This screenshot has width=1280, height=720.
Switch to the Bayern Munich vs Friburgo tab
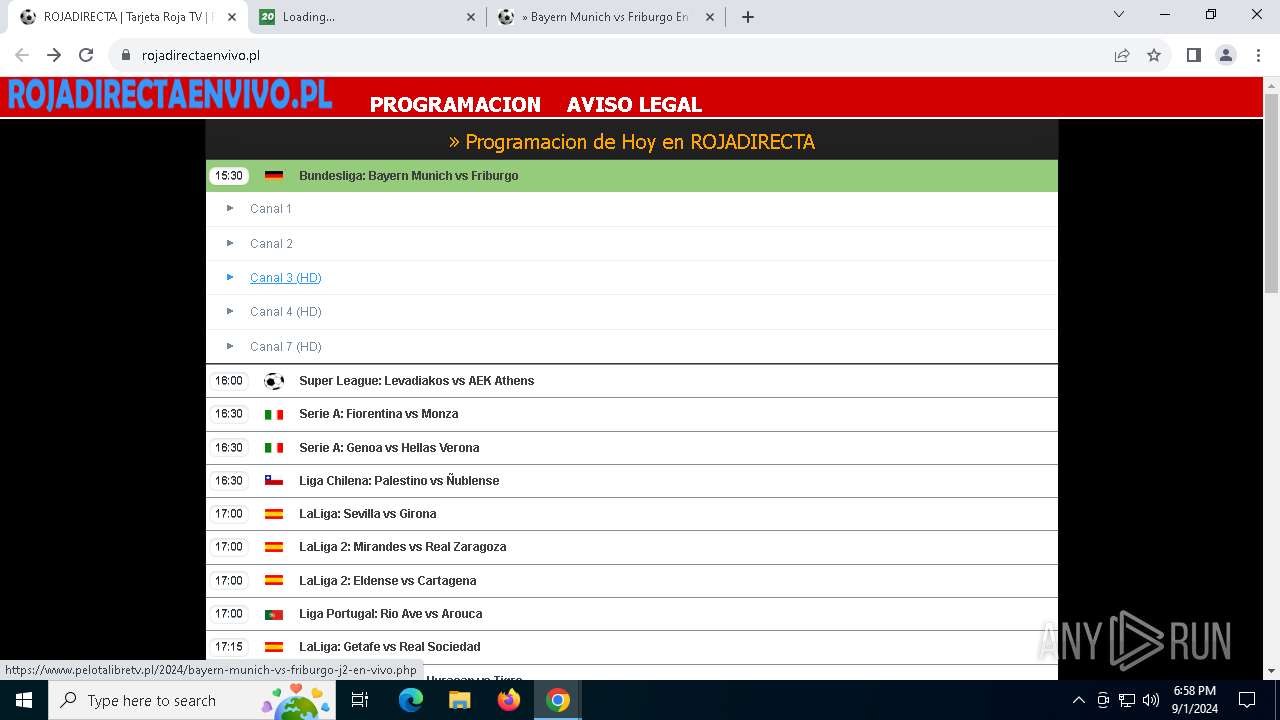point(606,17)
